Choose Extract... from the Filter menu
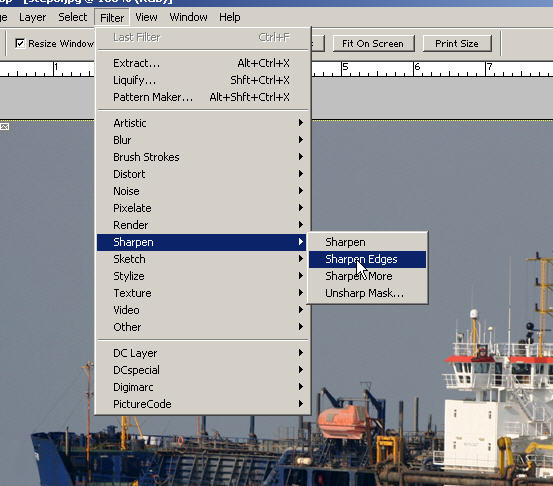The width and height of the screenshot is (553, 486). (201, 63)
